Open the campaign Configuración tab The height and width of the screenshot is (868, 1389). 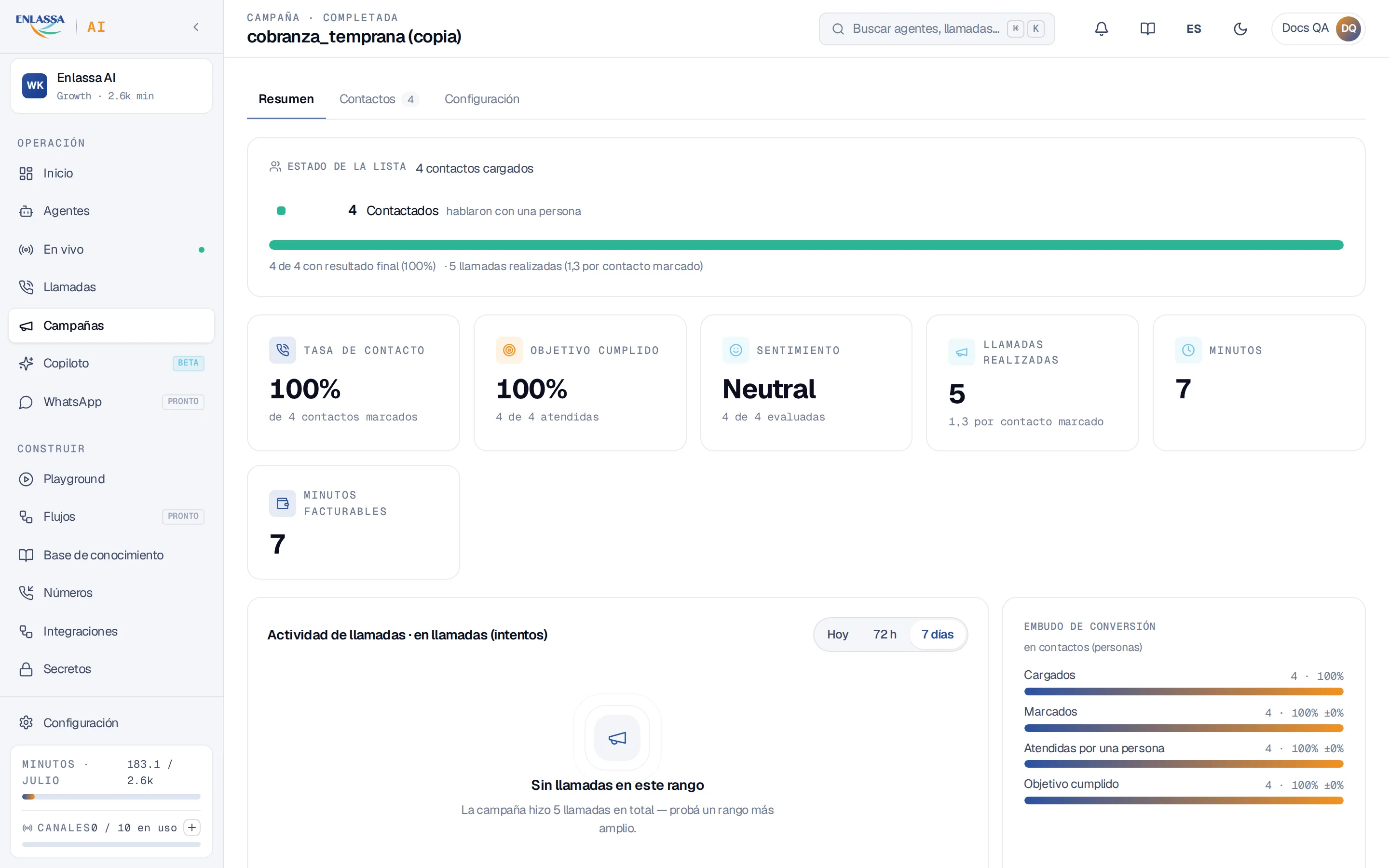481,99
